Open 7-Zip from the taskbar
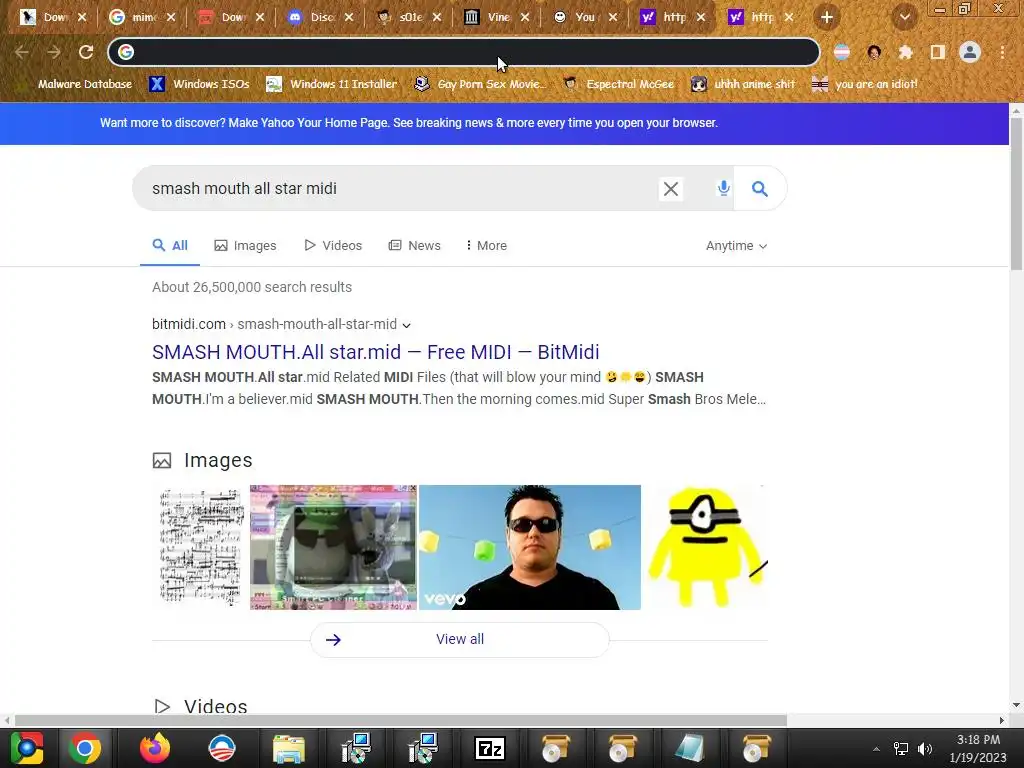This screenshot has height=768, width=1024. pos(490,748)
